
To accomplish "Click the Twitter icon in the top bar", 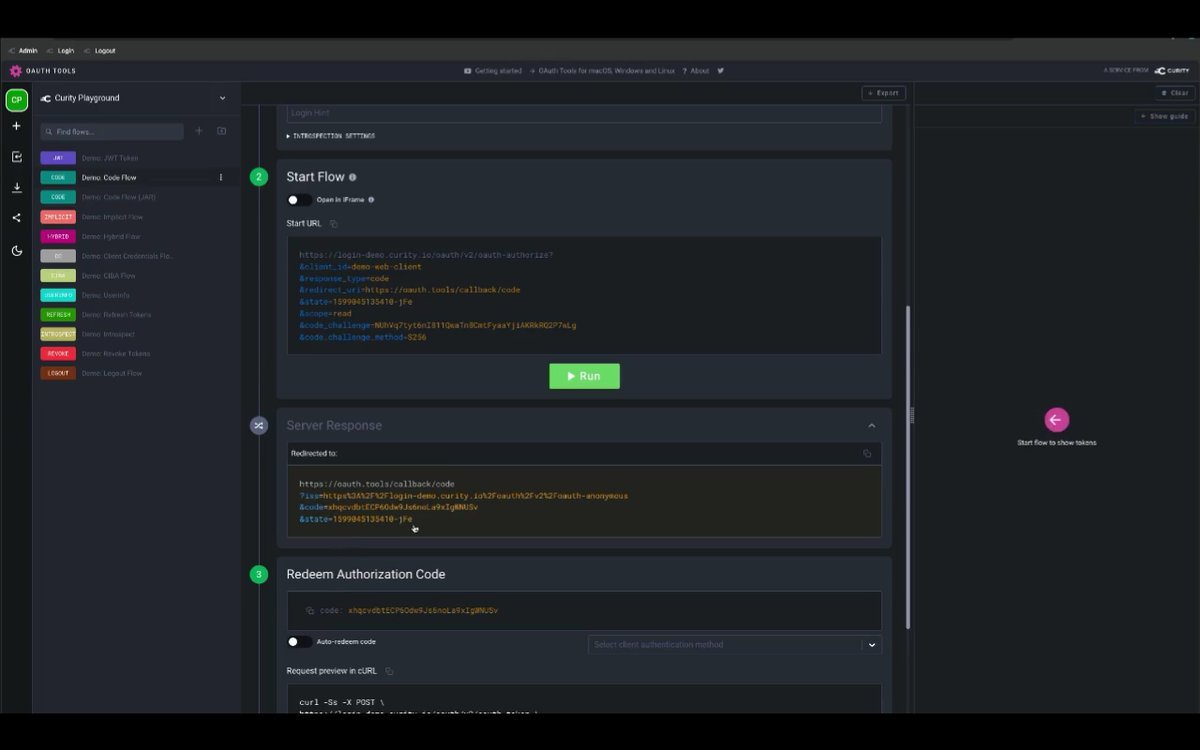I will click(x=720, y=71).
